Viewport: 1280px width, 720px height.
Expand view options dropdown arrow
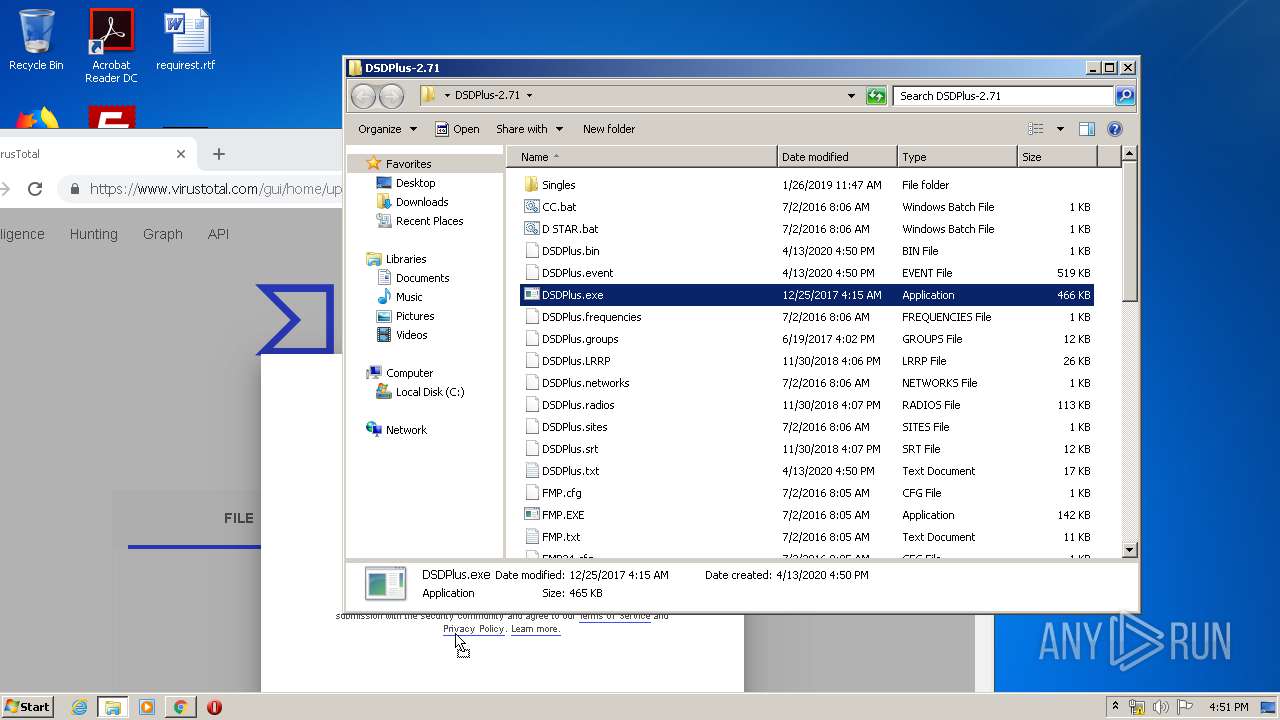point(1060,129)
